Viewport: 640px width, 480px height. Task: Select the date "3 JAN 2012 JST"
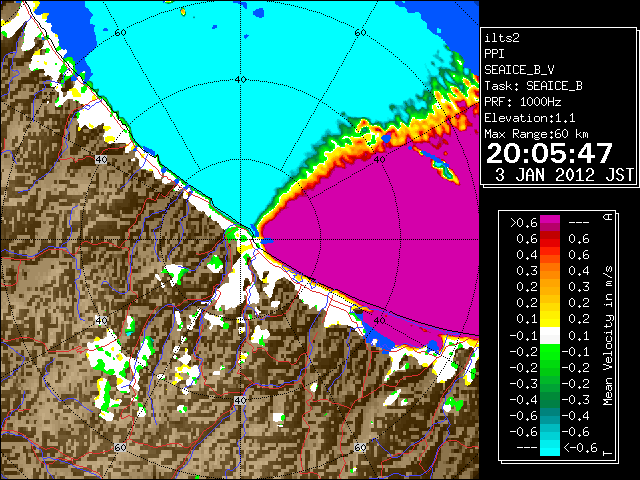click(564, 175)
